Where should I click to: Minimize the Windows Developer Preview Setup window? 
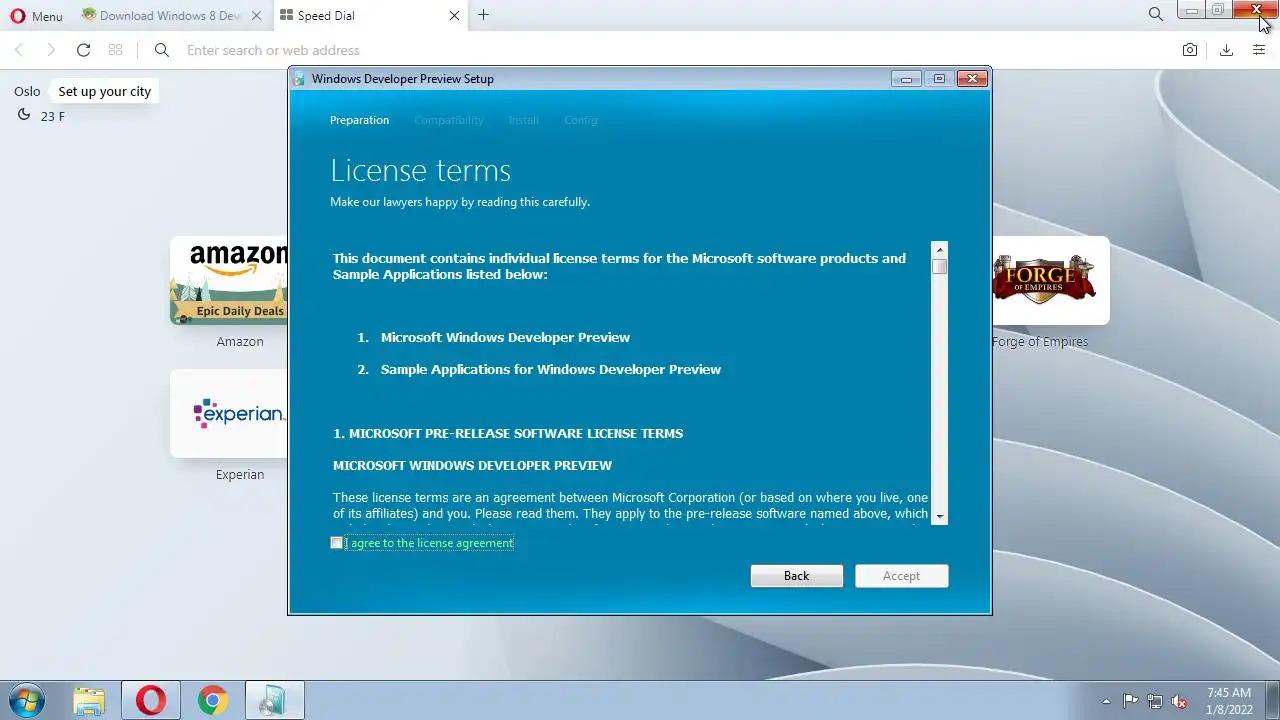click(906, 79)
